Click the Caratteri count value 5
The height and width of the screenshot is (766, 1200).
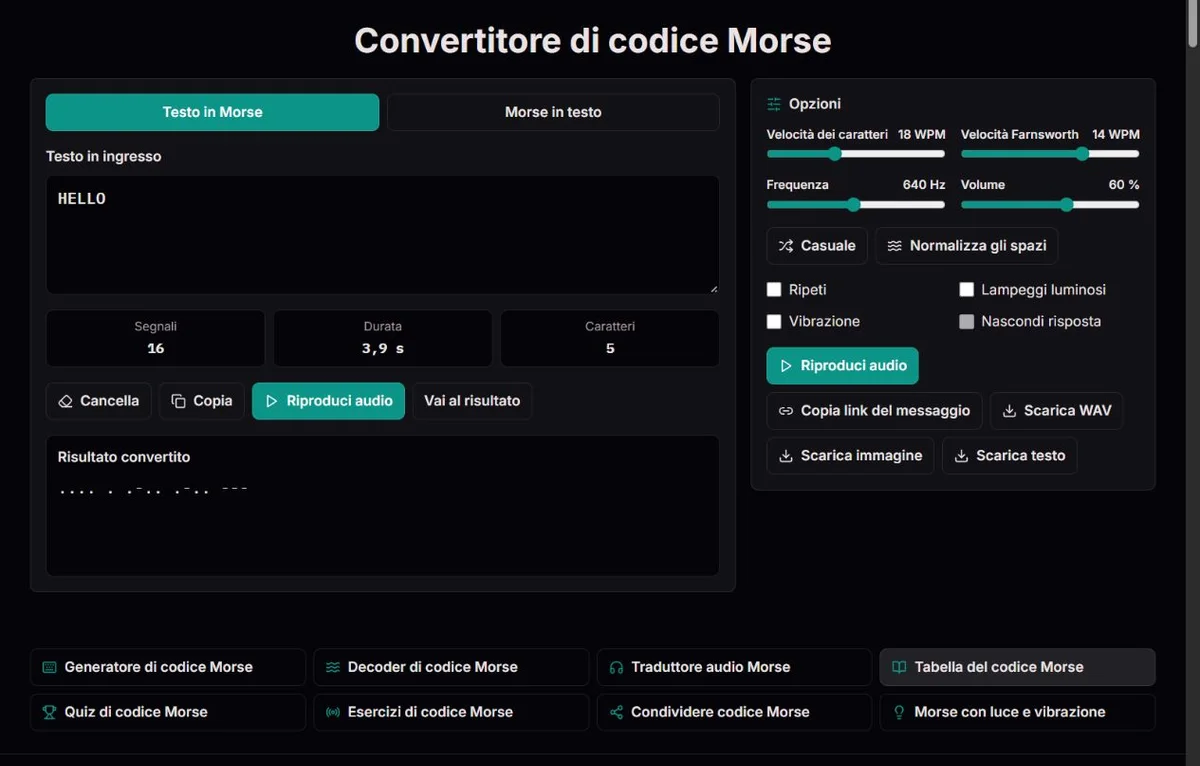click(x=610, y=349)
